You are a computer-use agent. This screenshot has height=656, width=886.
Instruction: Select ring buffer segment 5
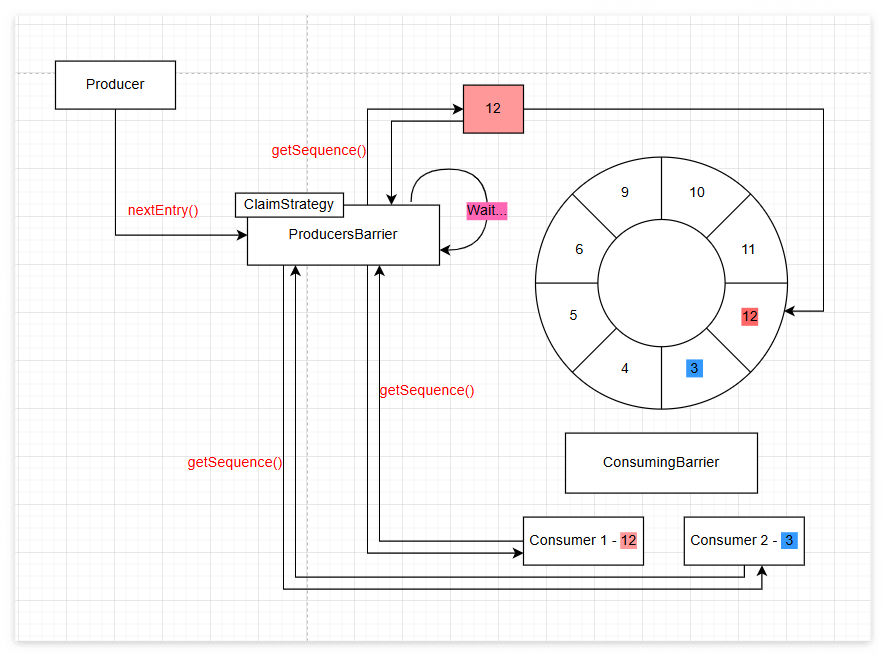[573, 315]
